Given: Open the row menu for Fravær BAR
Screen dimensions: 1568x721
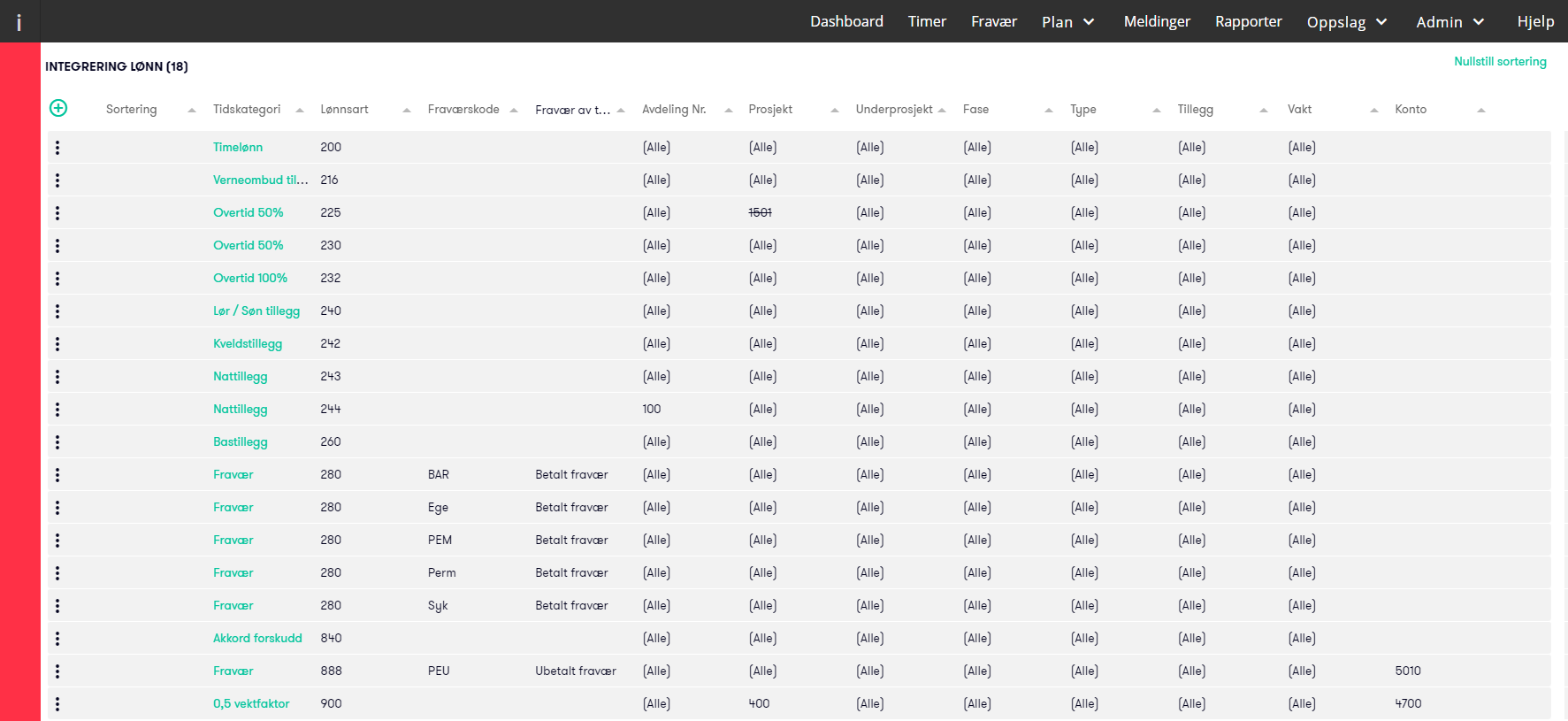Looking at the screenshot, I should click(x=57, y=475).
